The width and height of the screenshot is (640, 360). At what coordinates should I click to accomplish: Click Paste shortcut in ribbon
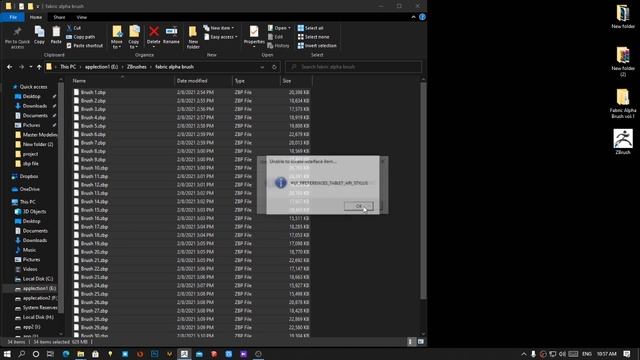click(x=84, y=46)
